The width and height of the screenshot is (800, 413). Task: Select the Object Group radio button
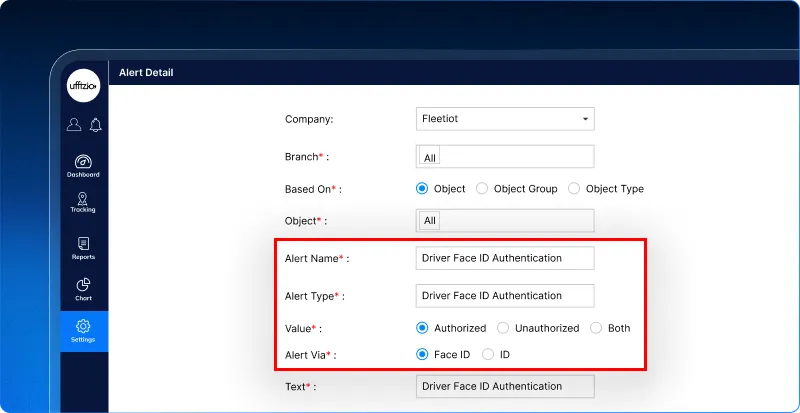coord(482,189)
